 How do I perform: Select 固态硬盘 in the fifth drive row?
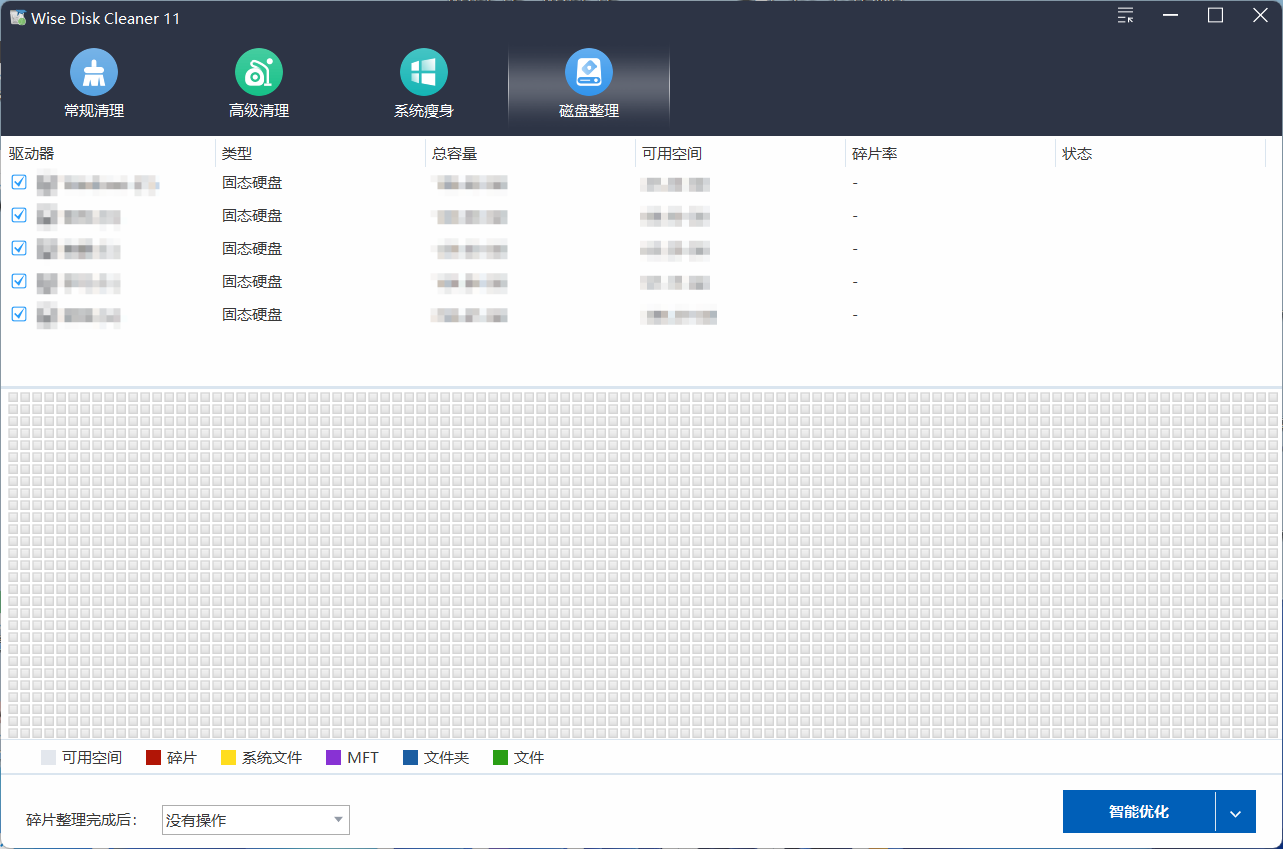point(252,314)
